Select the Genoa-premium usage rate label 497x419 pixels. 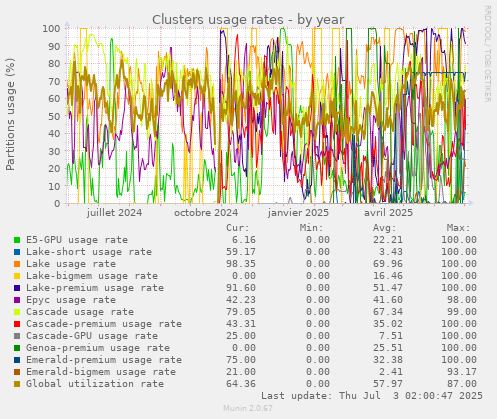pyautogui.click(x=98, y=348)
